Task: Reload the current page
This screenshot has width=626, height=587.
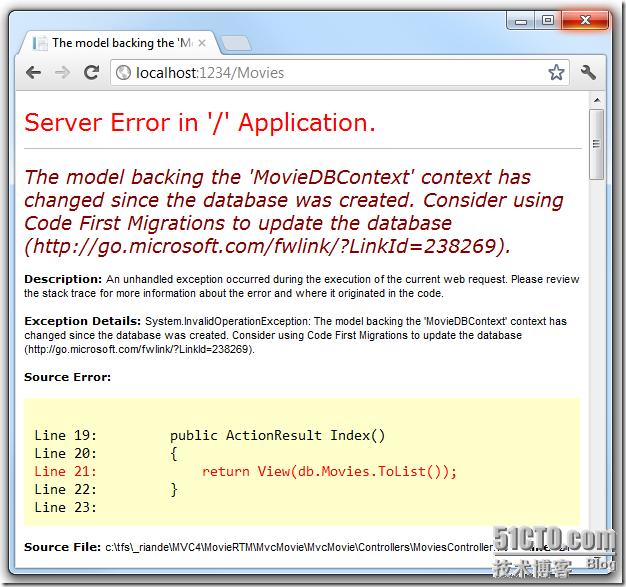Action: point(91,73)
